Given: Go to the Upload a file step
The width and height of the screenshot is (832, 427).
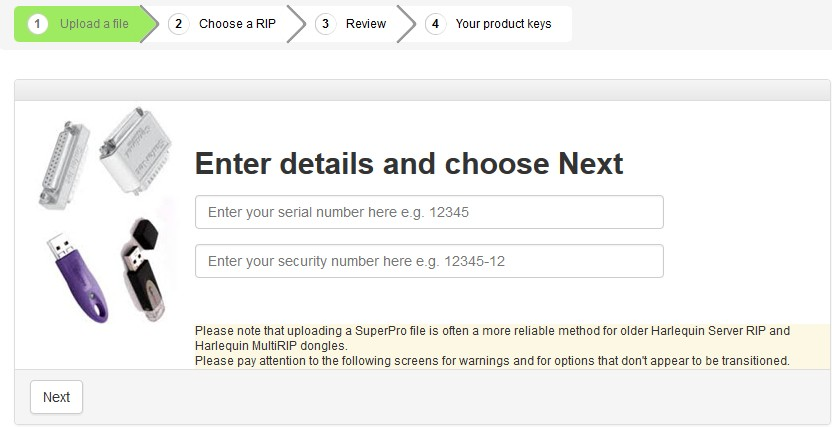Looking at the screenshot, I should pyautogui.click(x=94, y=24).
